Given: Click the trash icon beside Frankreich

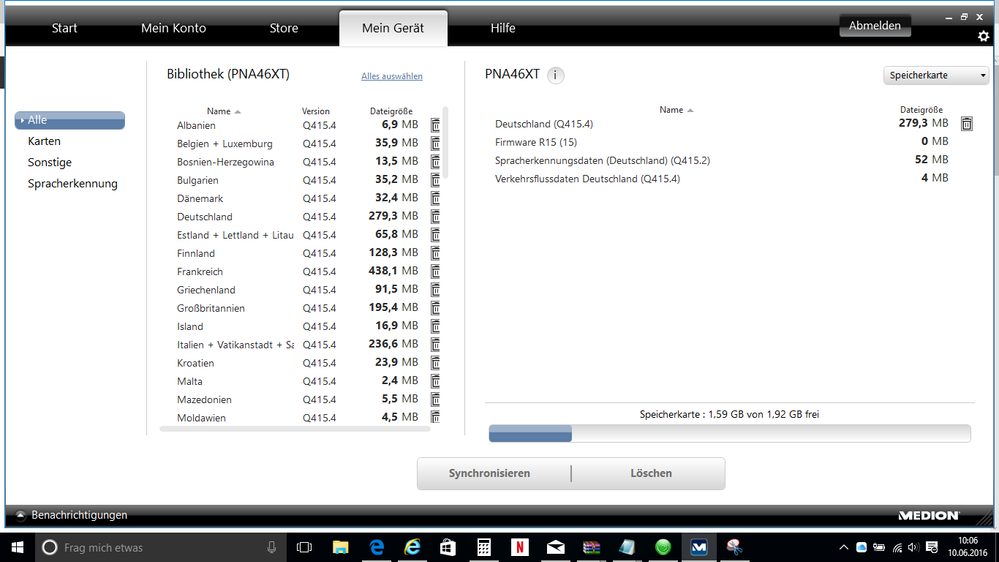Looking at the screenshot, I should point(435,271).
